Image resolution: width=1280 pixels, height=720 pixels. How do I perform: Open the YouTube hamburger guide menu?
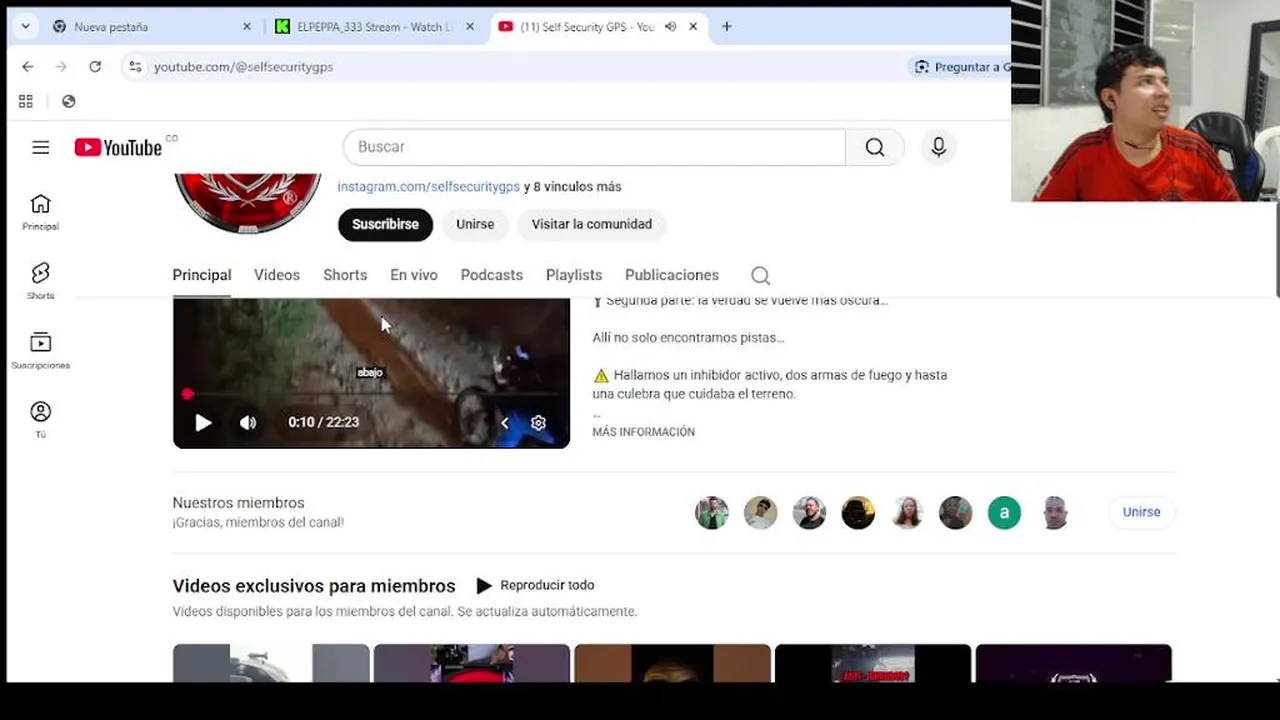40,147
